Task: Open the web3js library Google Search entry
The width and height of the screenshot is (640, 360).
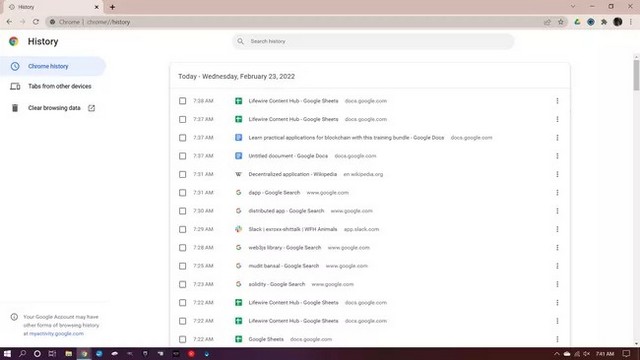Action: click(284, 248)
